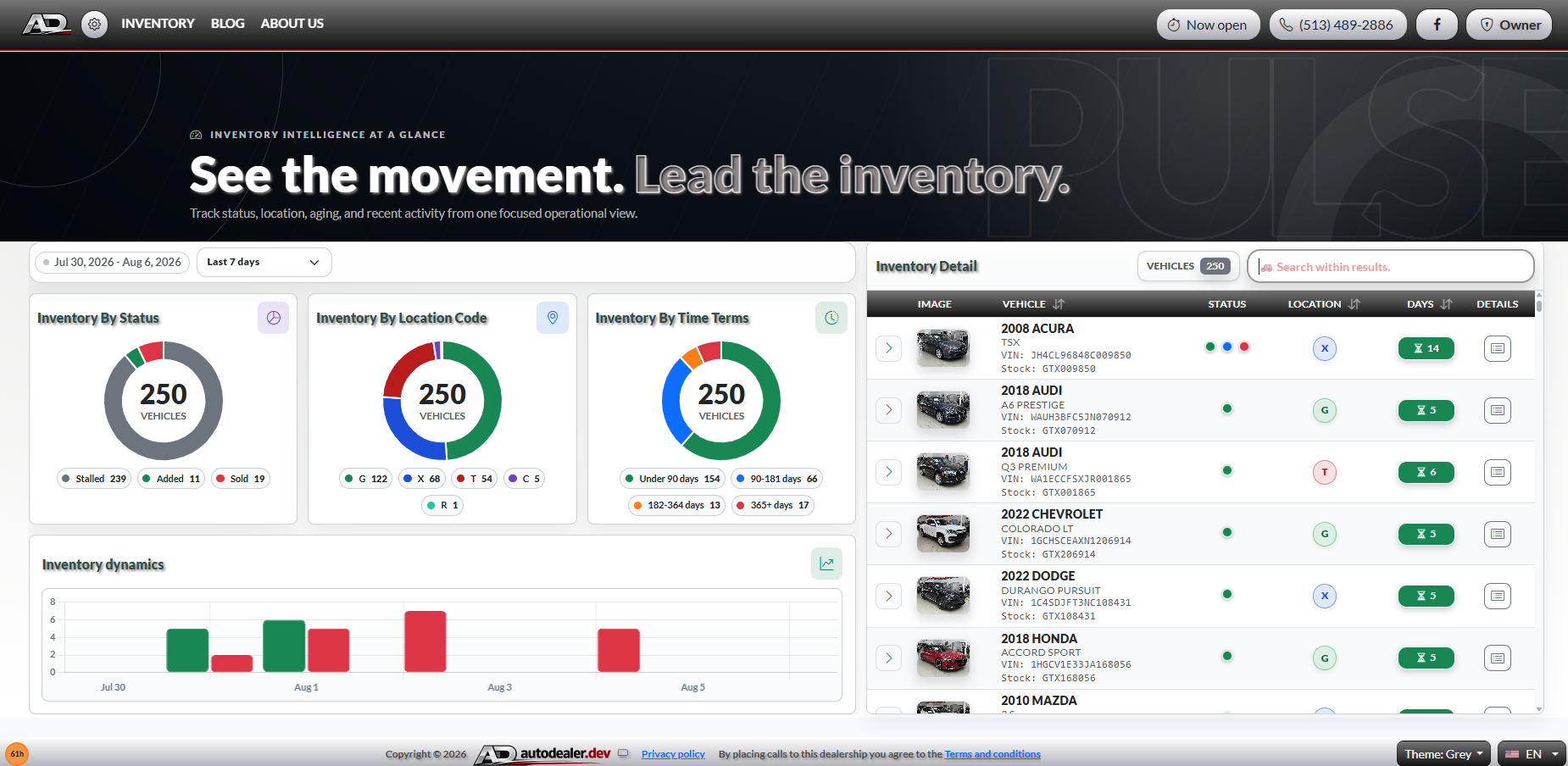Toggle location G 122 legend filter
Screen dimensions: 1568x766
click(366, 479)
